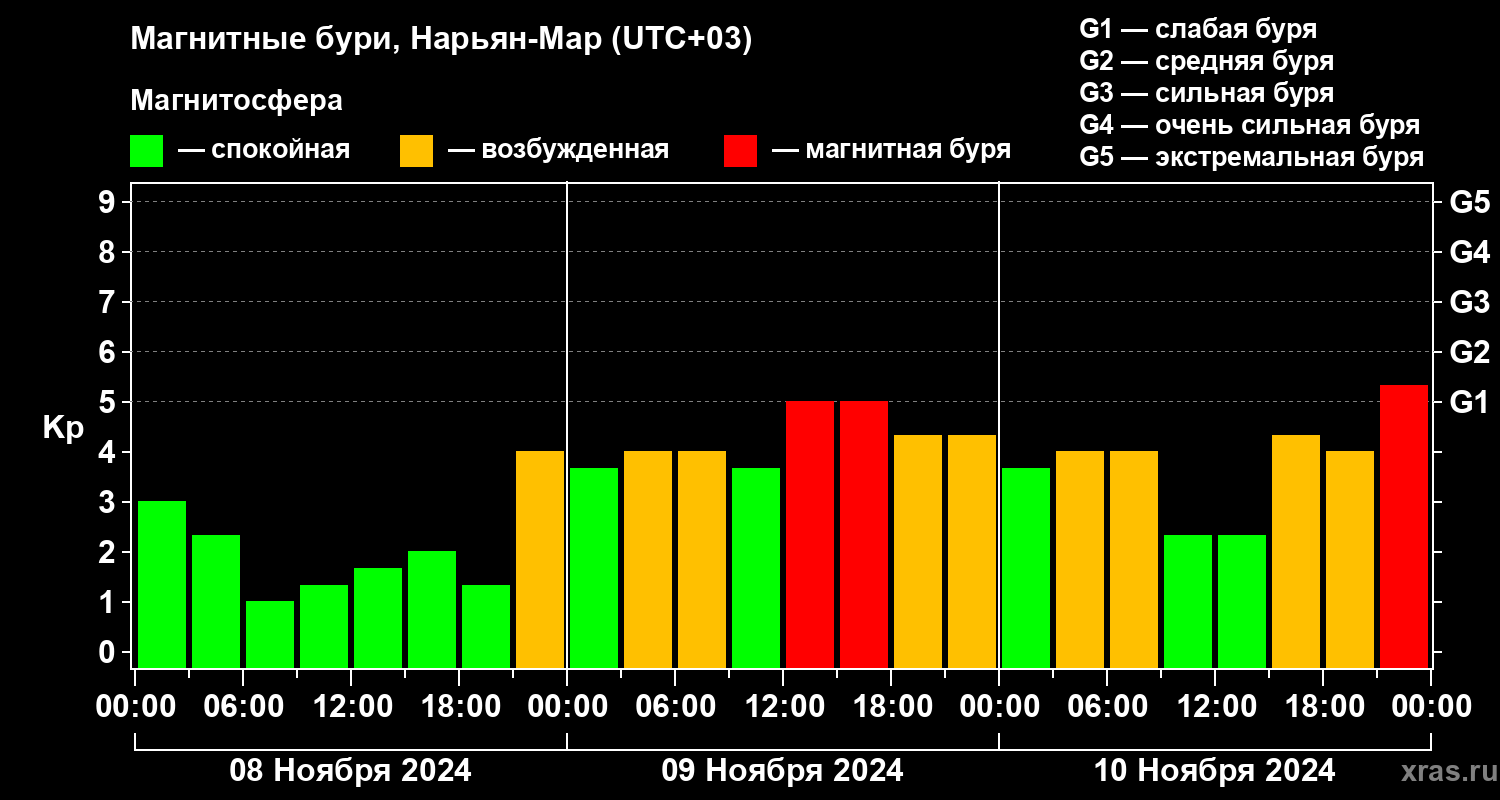Viewport: 1500px width, 800px height.
Task: Click the '12:00' time label of 10 Ноября
Action: (1215, 706)
